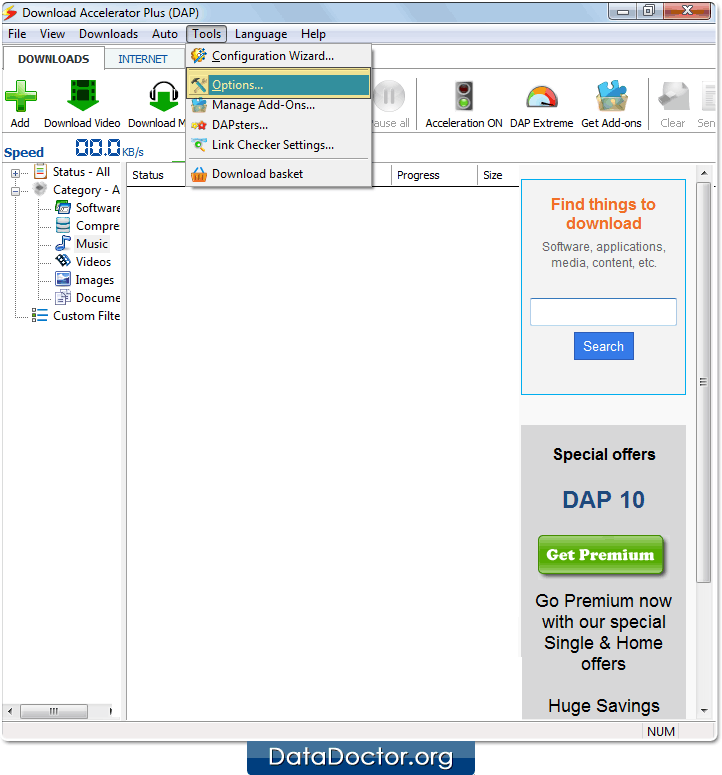Click the side panel vertical scrollbar thumb

(x=703, y=382)
